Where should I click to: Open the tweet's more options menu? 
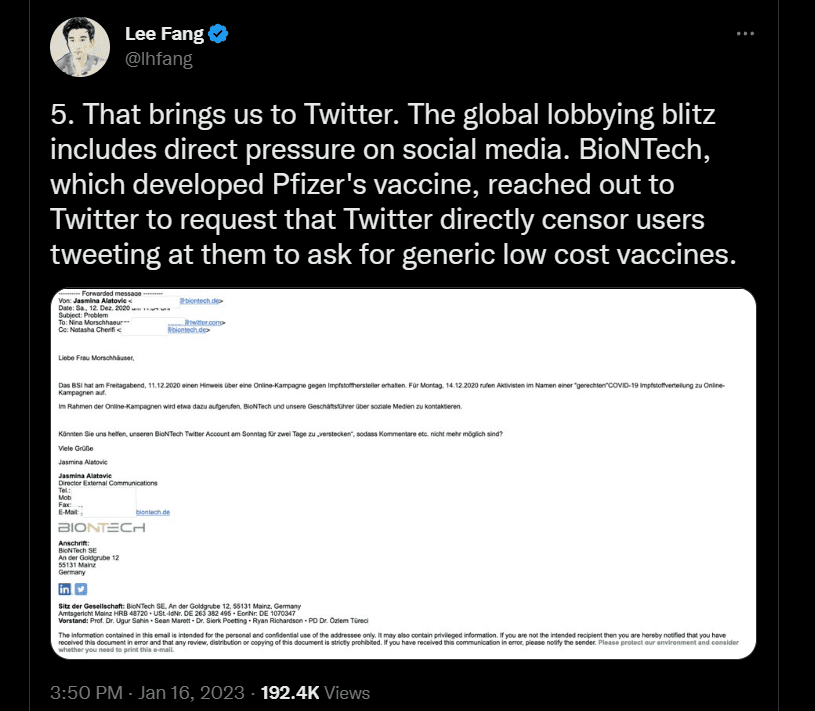coord(745,34)
